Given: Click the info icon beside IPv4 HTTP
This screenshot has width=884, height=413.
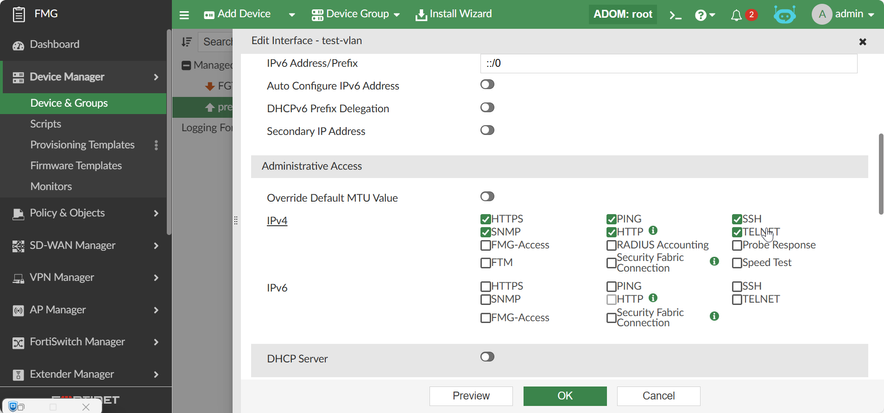Looking at the screenshot, I should [653, 231].
